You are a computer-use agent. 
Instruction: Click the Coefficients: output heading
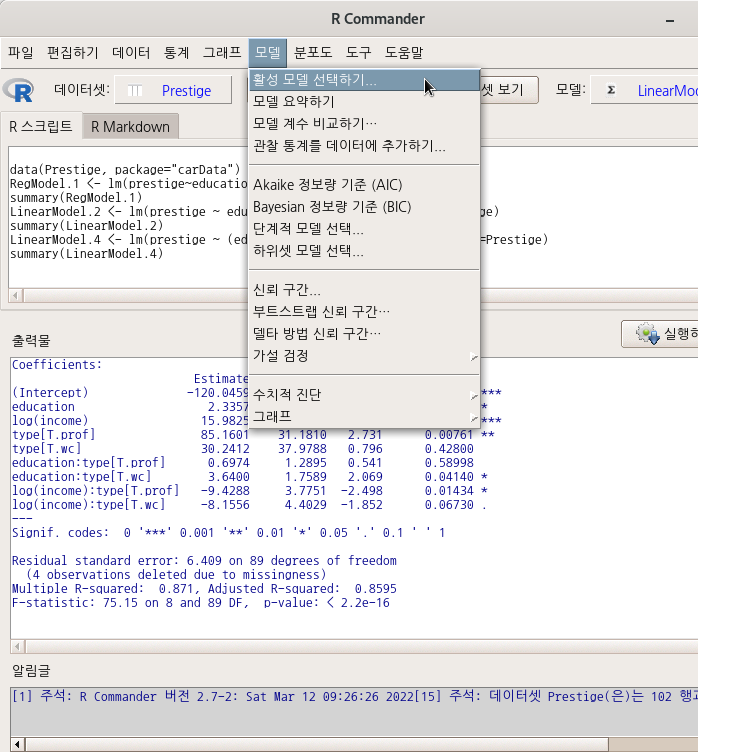pos(57,365)
